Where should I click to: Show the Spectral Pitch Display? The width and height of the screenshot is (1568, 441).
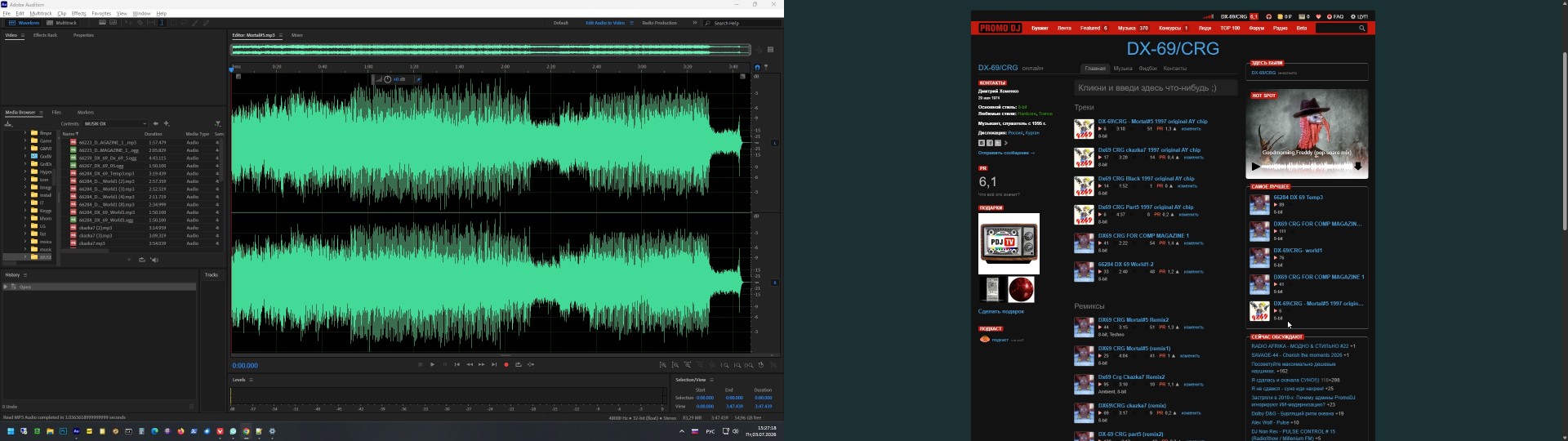point(114,23)
